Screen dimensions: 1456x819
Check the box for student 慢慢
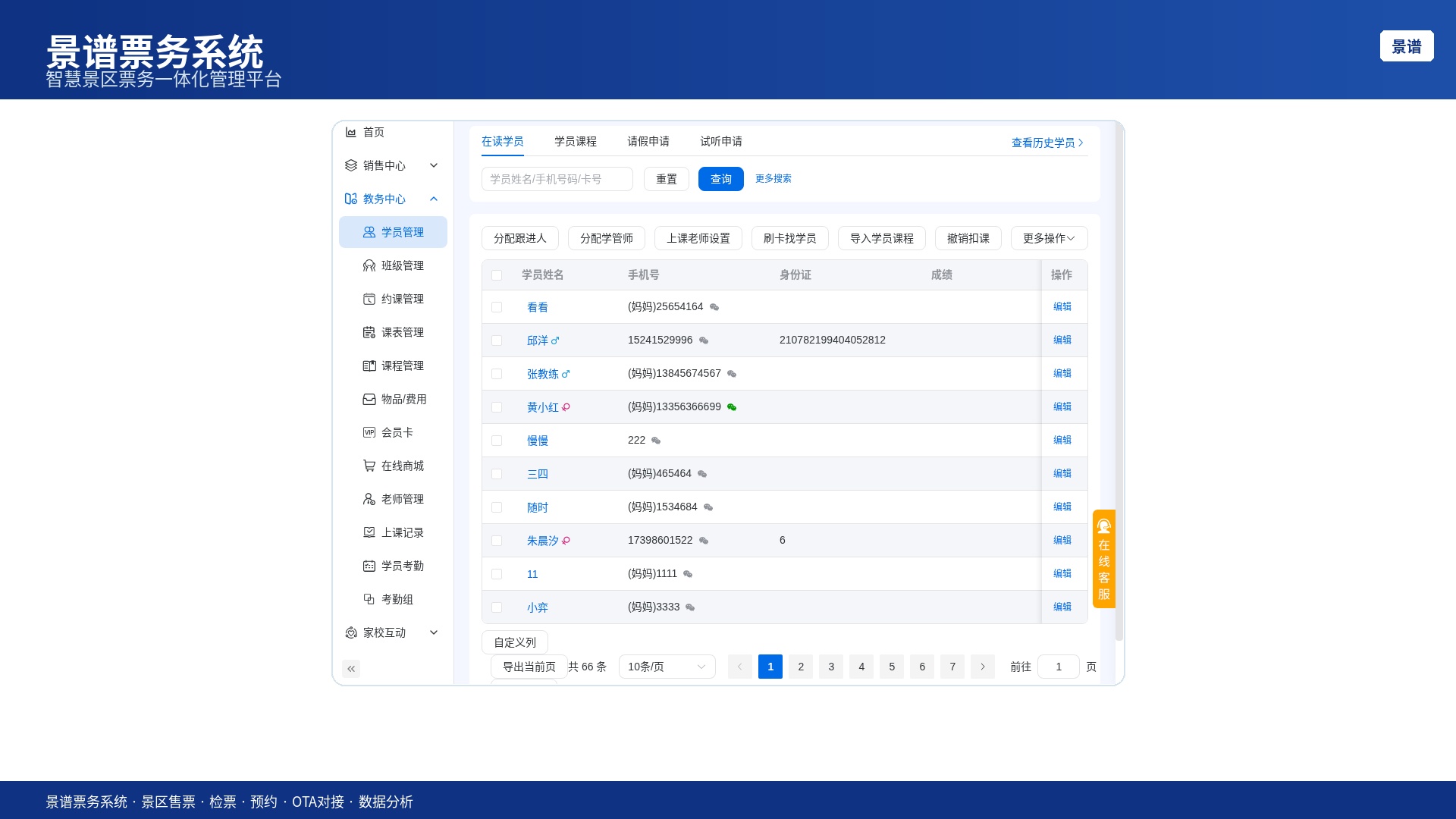coord(497,441)
